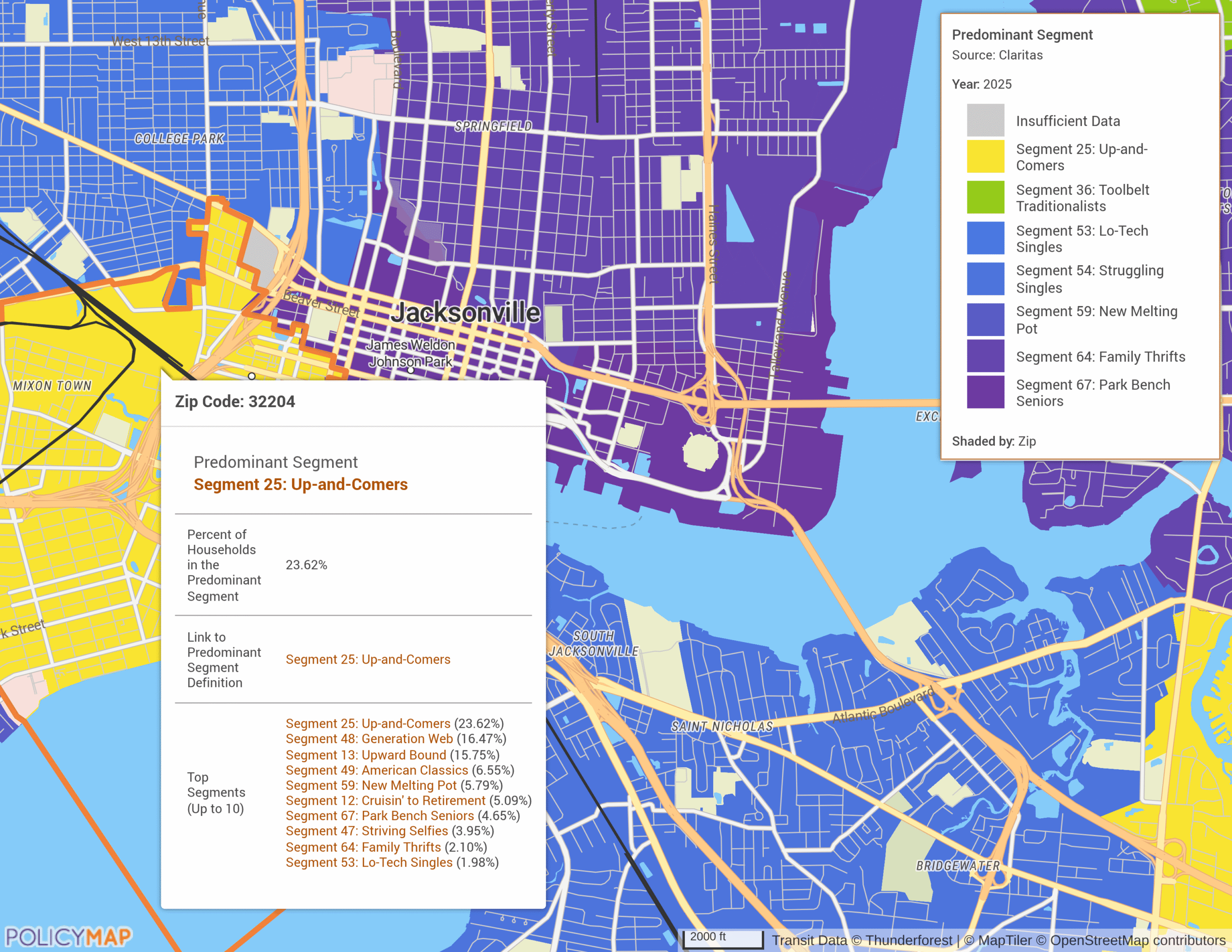The width and height of the screenshot is (1232, 952).
Task: Open the Segment 25: Up-and-Comers definition link
Action: 368,659
